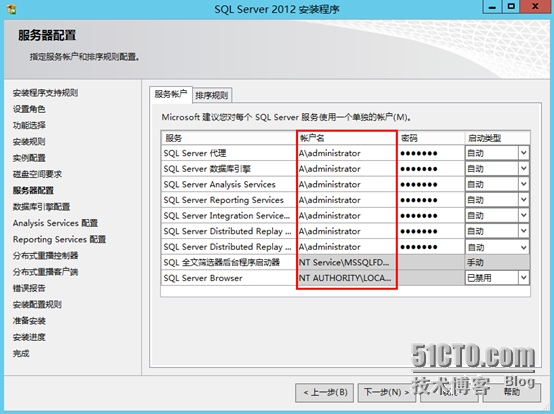
Task: Select the SQL Server Browser service row
Action: click(x=345, y=278)
